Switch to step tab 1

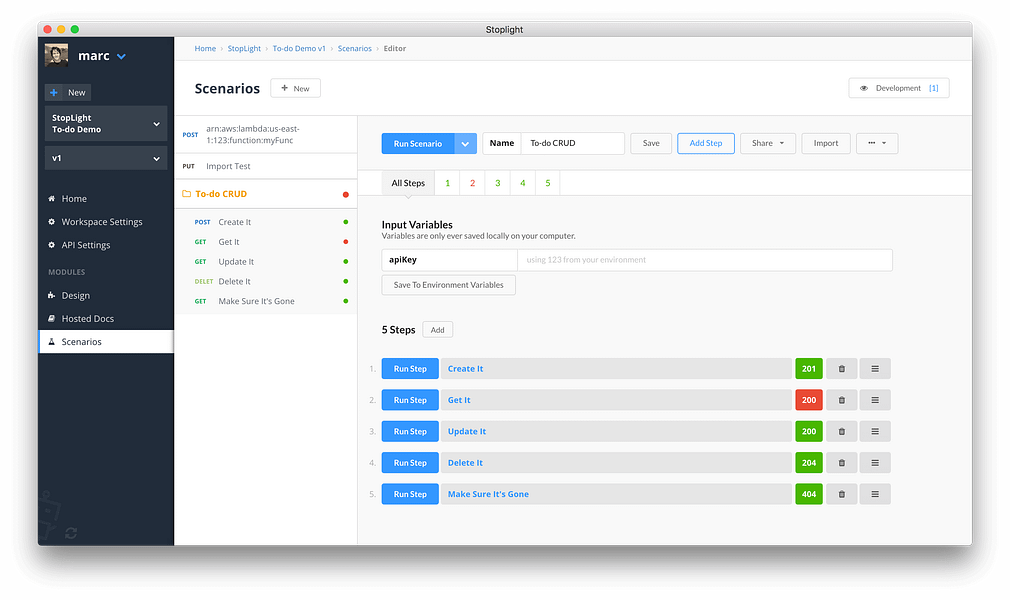[x=448, y=183]
